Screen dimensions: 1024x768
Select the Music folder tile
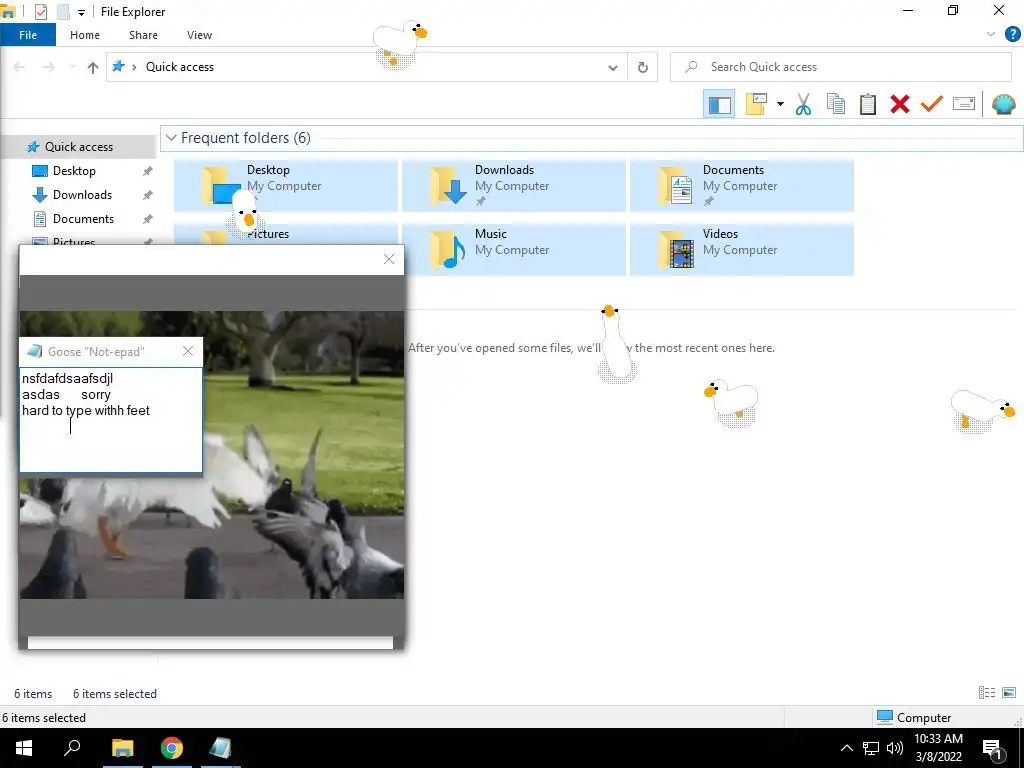[x=514, y=249]
